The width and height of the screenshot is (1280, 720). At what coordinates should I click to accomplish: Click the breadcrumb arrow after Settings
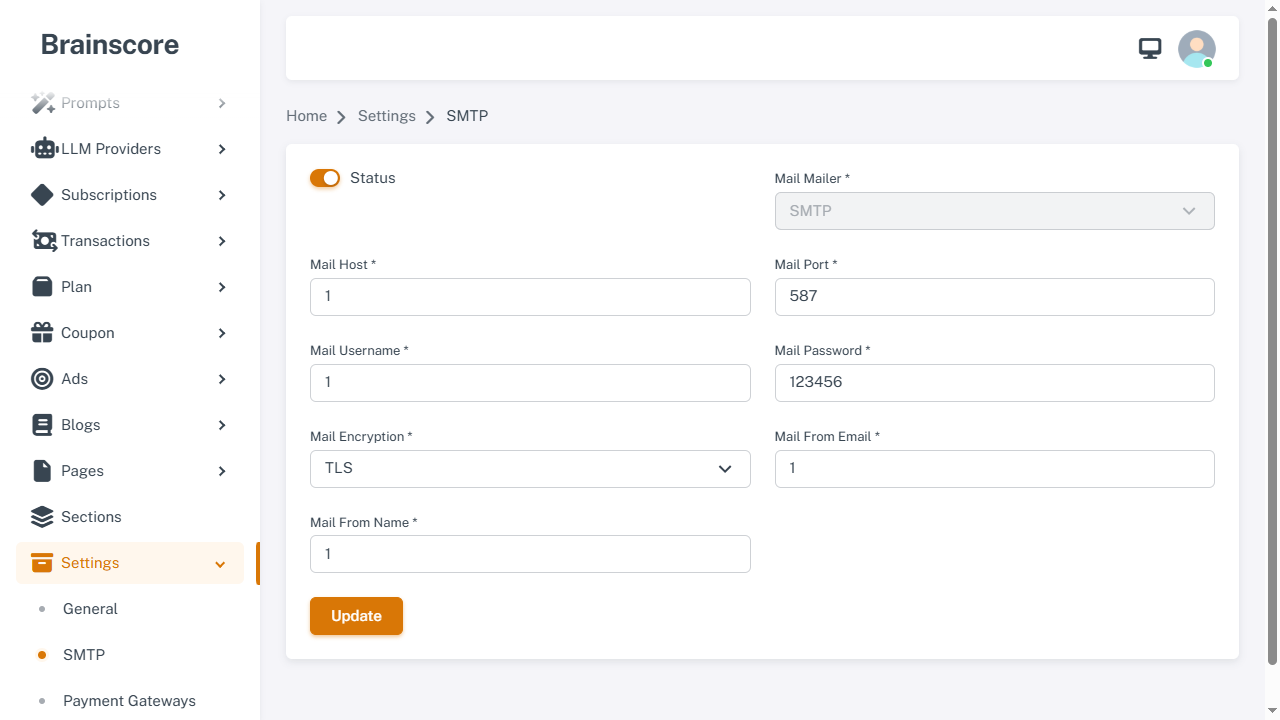(430, 117)
